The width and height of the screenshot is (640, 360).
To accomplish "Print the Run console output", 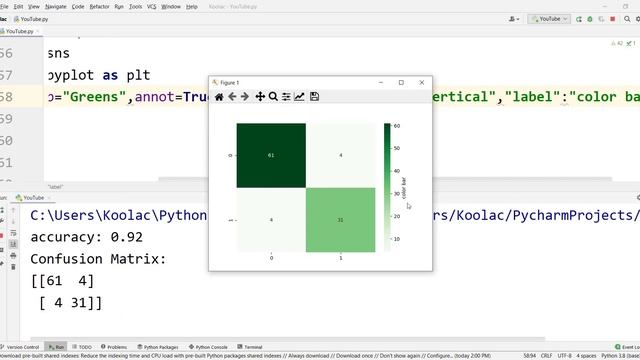I will click(x=13, y=256).
